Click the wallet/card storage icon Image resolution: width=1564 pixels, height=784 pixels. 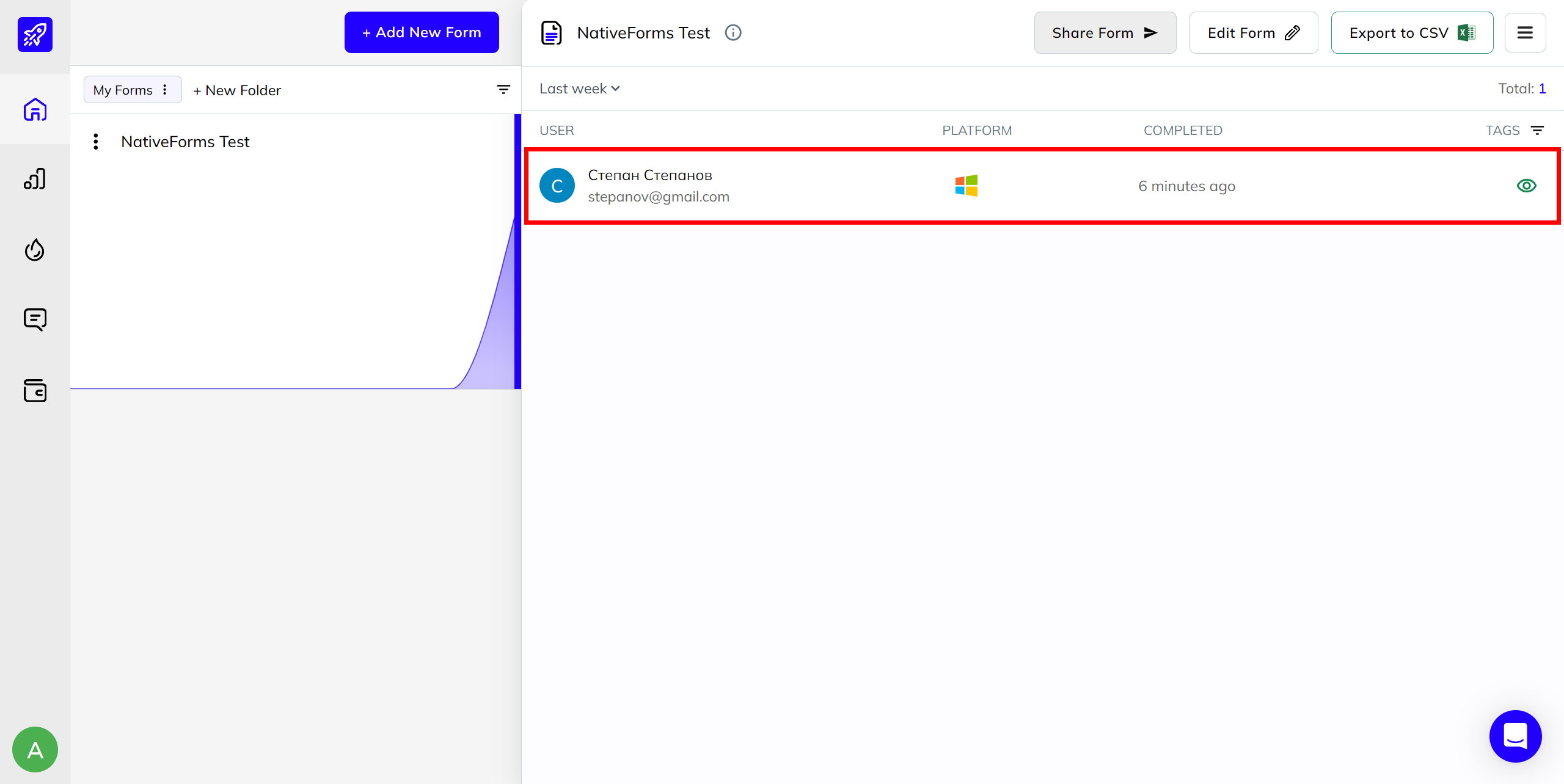[35, 390]
